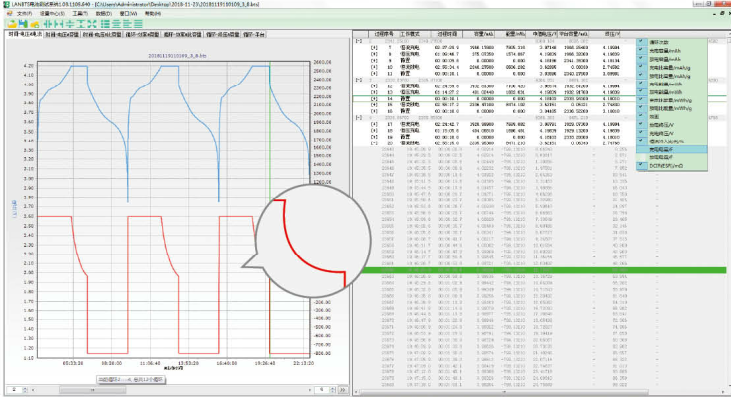731x397 pixels.
Task: Collapse the first cycle group in data tree
Action: pos(359,41)
